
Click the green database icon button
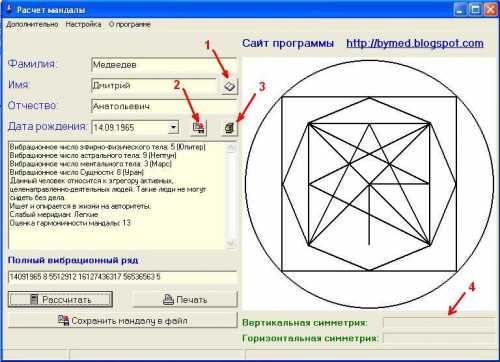pos(229,128)
